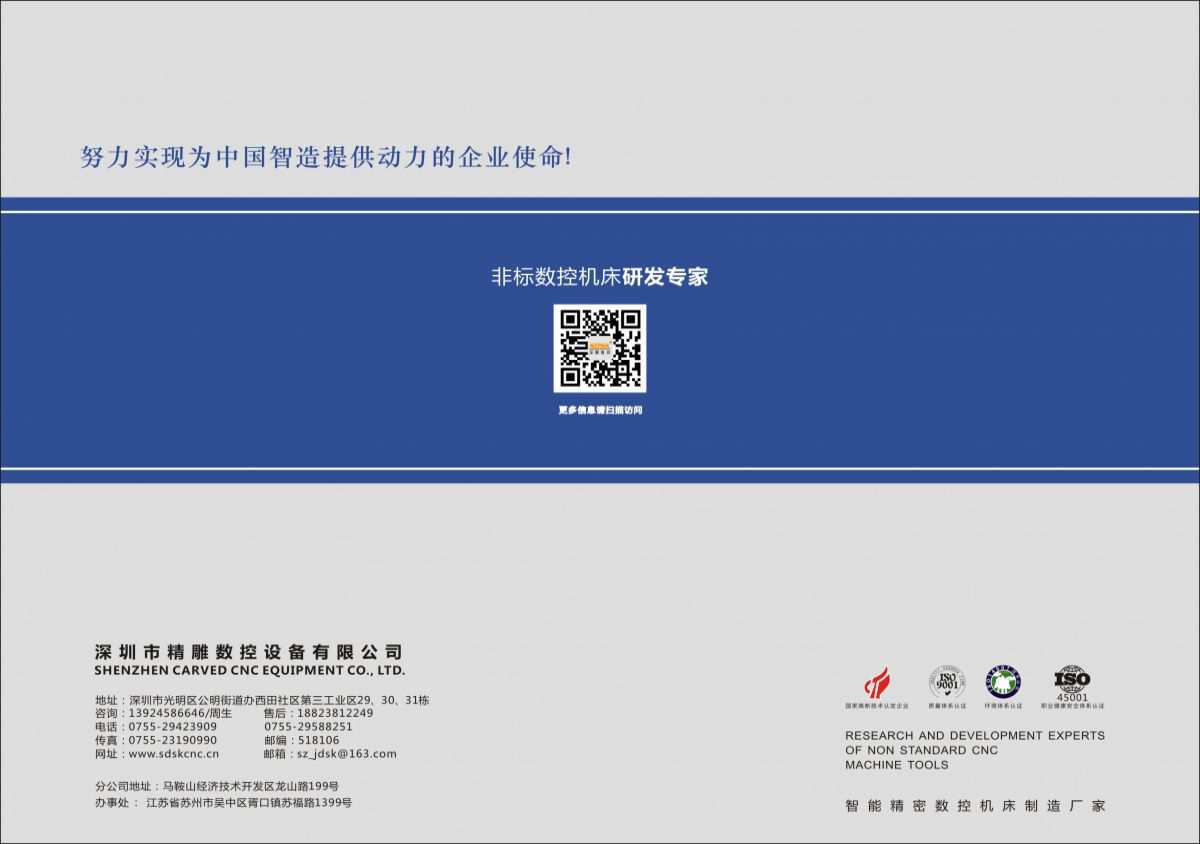Viewport: 1200px width, 844px height.
Task: Click the ISO 9001 certification badge
Action: [x=945, y=682]
